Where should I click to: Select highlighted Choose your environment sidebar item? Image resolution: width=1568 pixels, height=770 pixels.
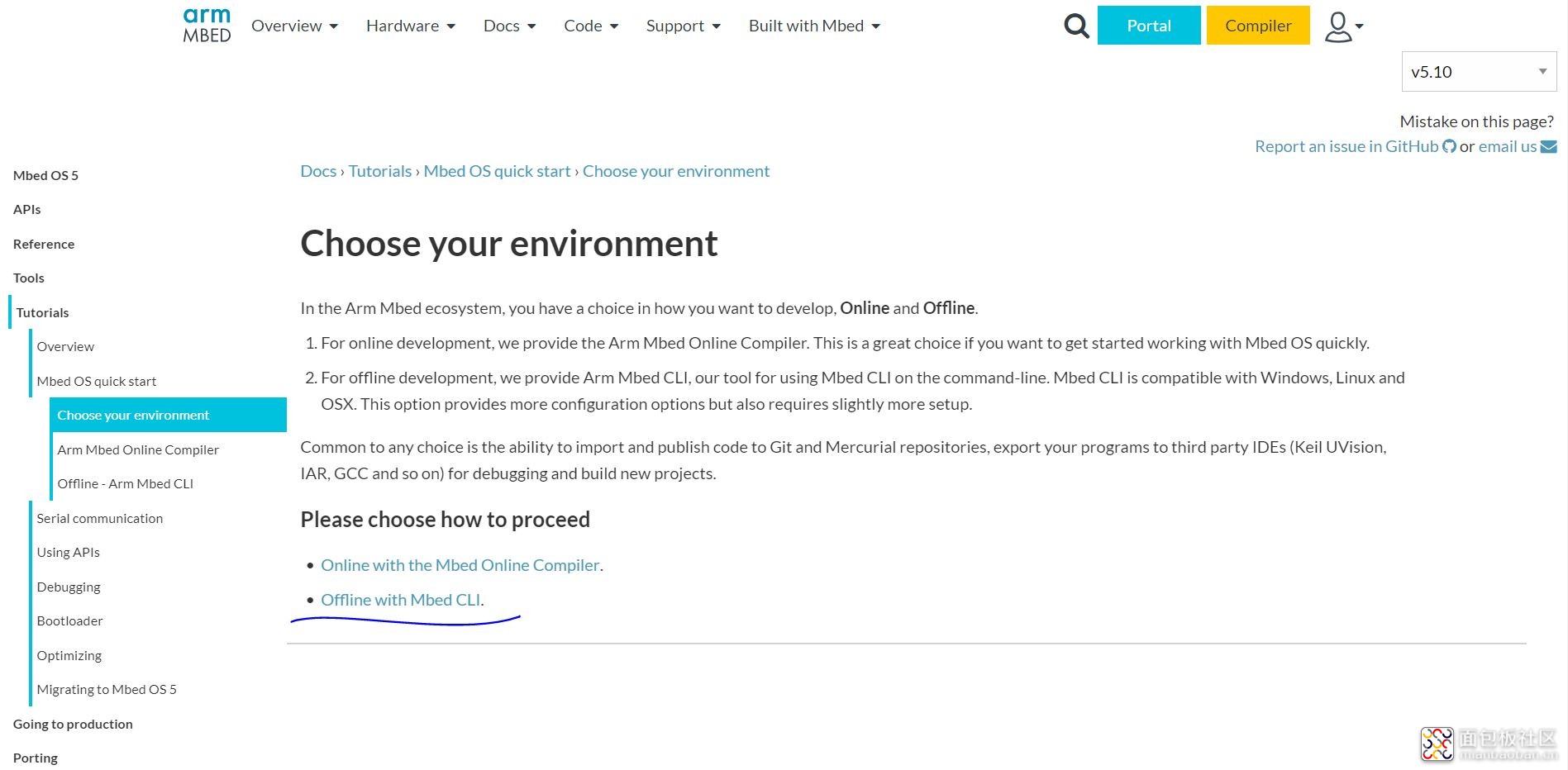click(168, 415)
